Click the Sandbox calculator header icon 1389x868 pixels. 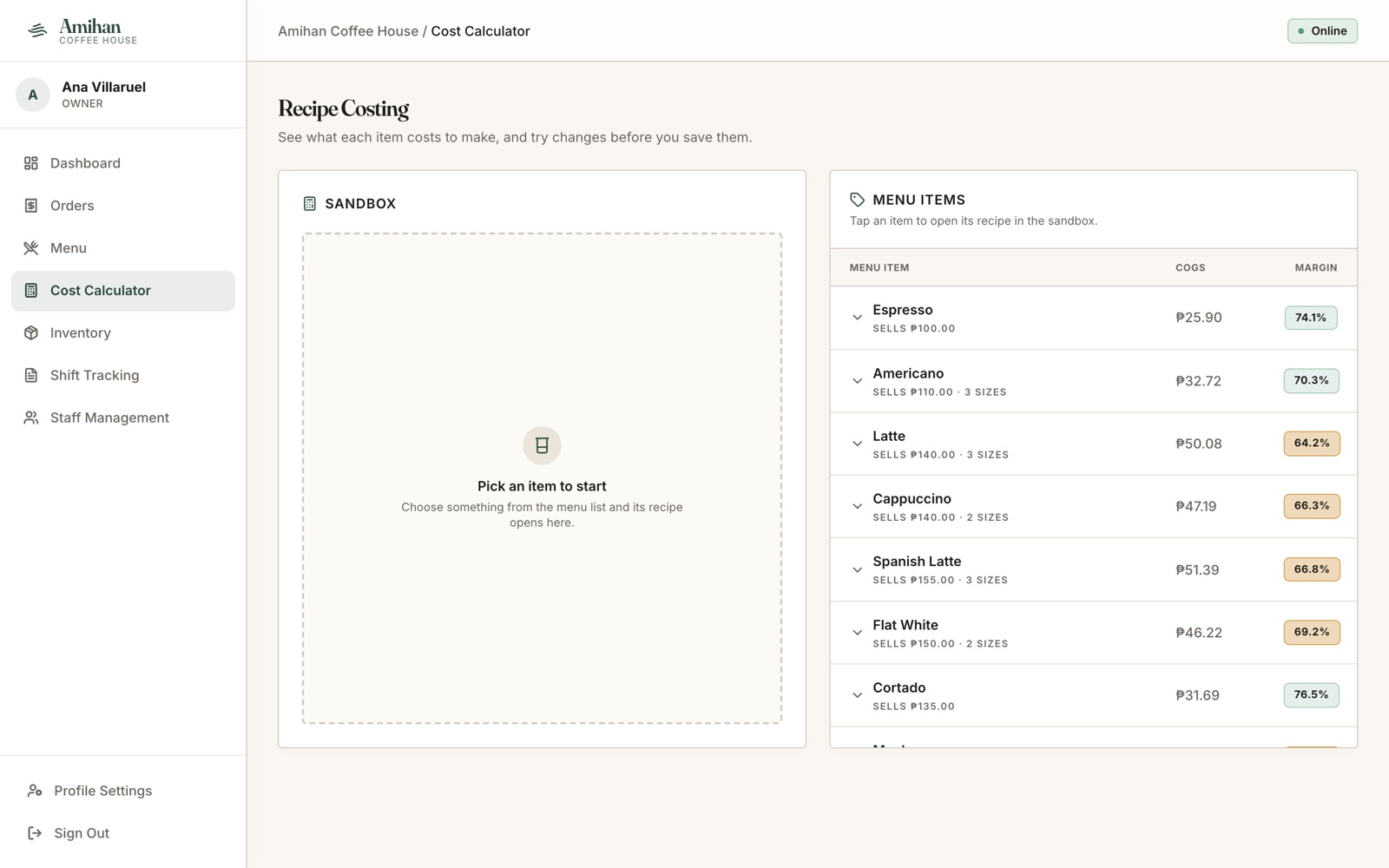[x=310, y=204]
